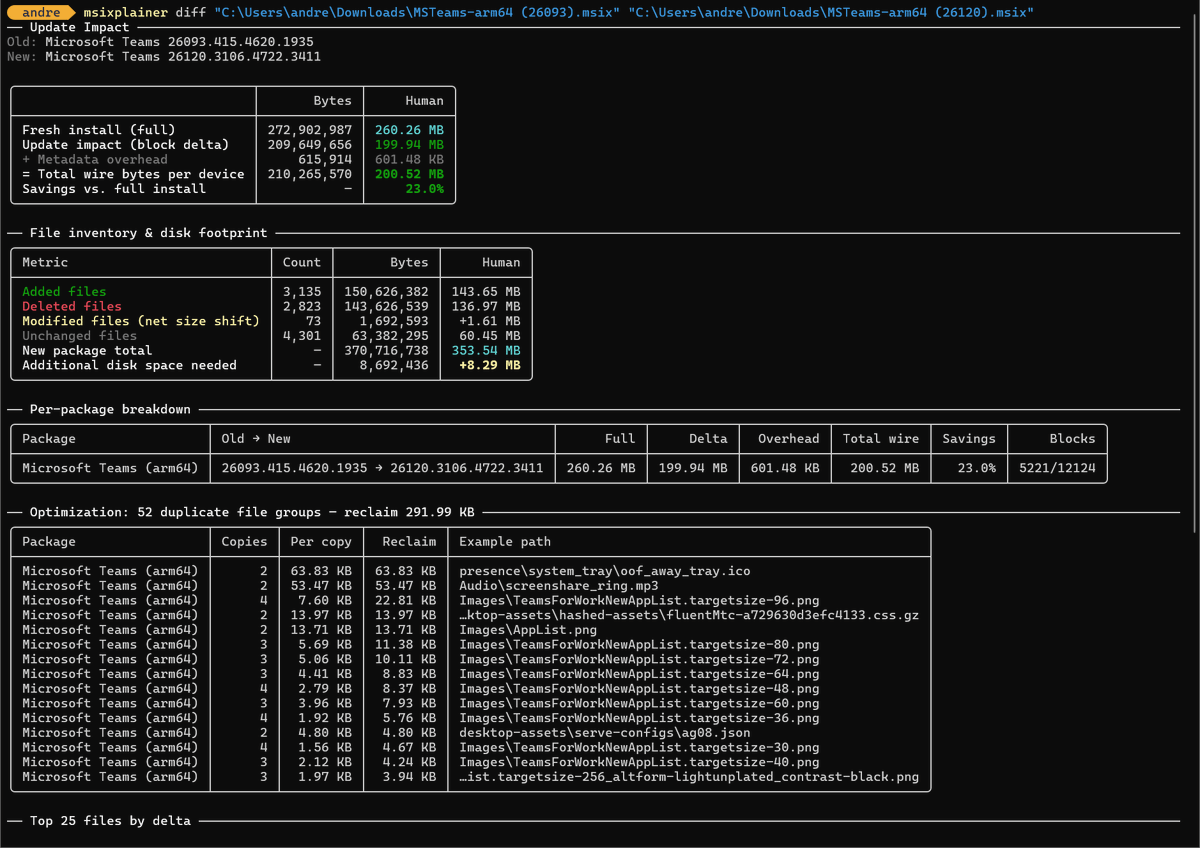
Task: Select the cyan "353.54 MB" value
Action: [486, 350]
